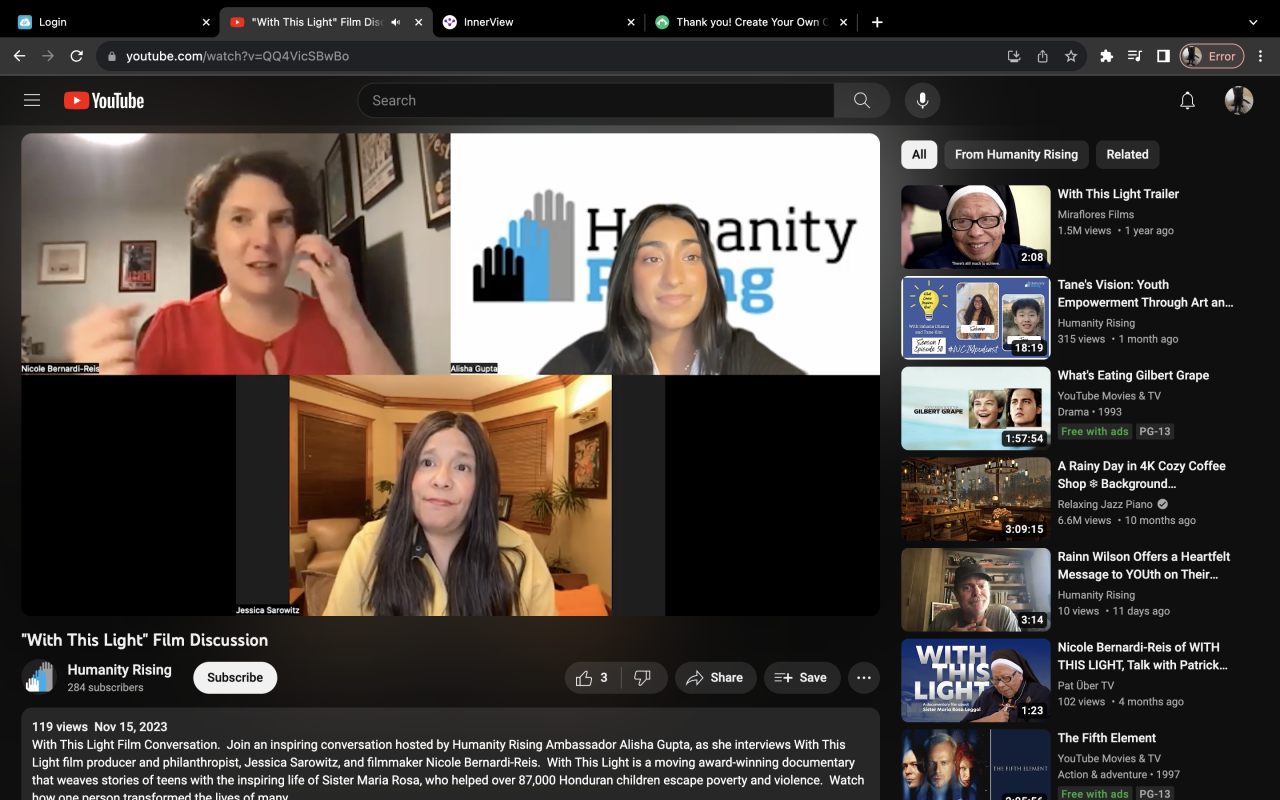The image size is (1280, 800).
Task: Open Nicole Bernardi-Reis of WITH THIS LIGHT title
Action: (1143, 656)
